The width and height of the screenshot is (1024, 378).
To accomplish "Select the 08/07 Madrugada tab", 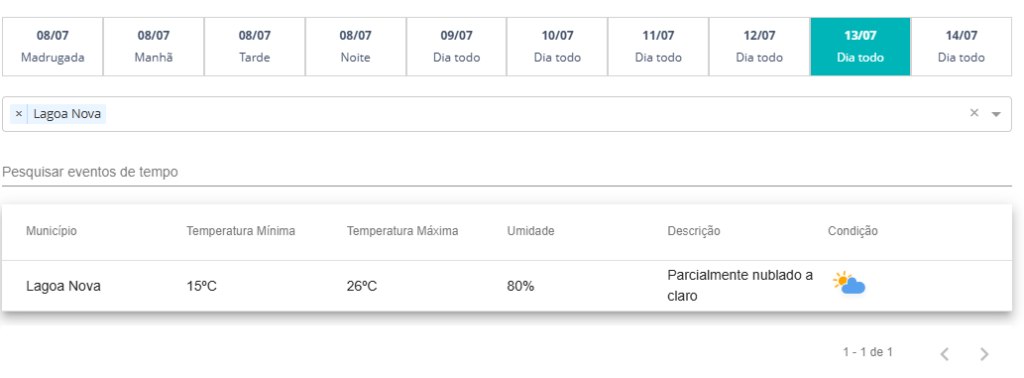I will (x=52, y=46).
